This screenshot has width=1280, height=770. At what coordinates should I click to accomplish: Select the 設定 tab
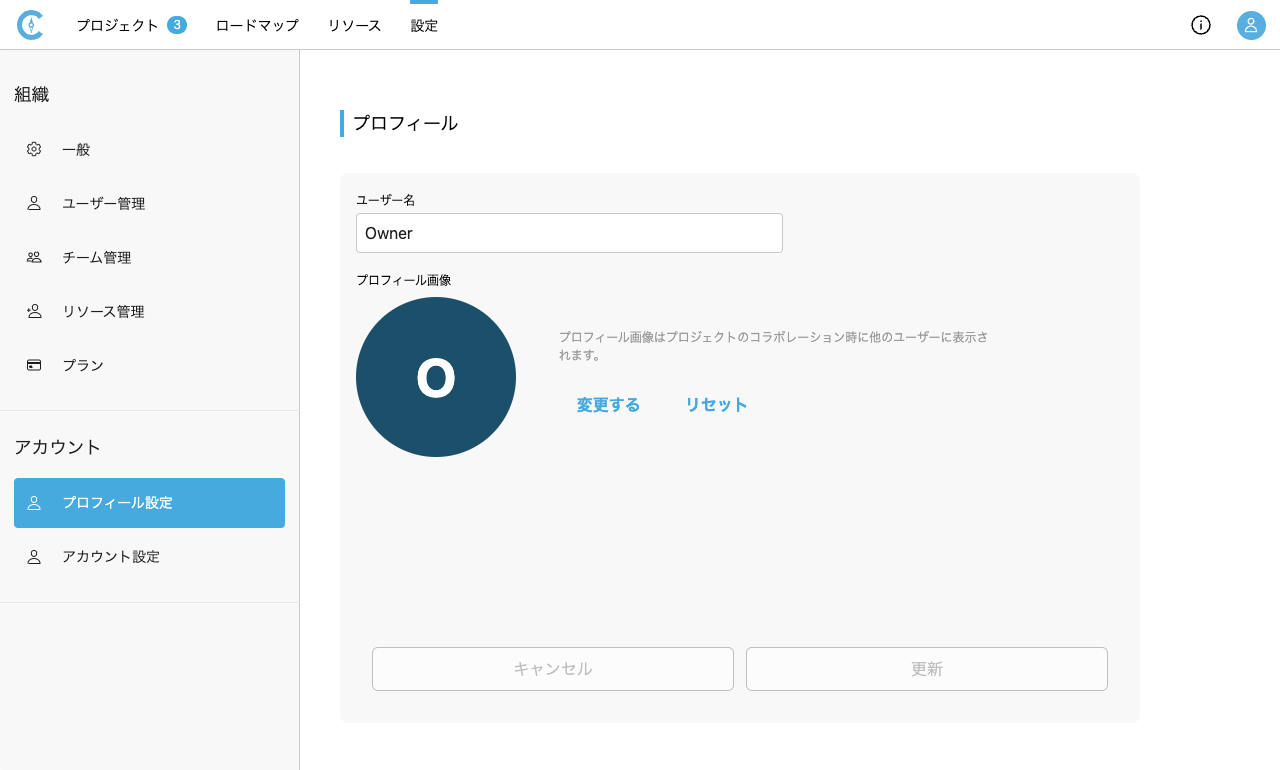click(424, 25)
